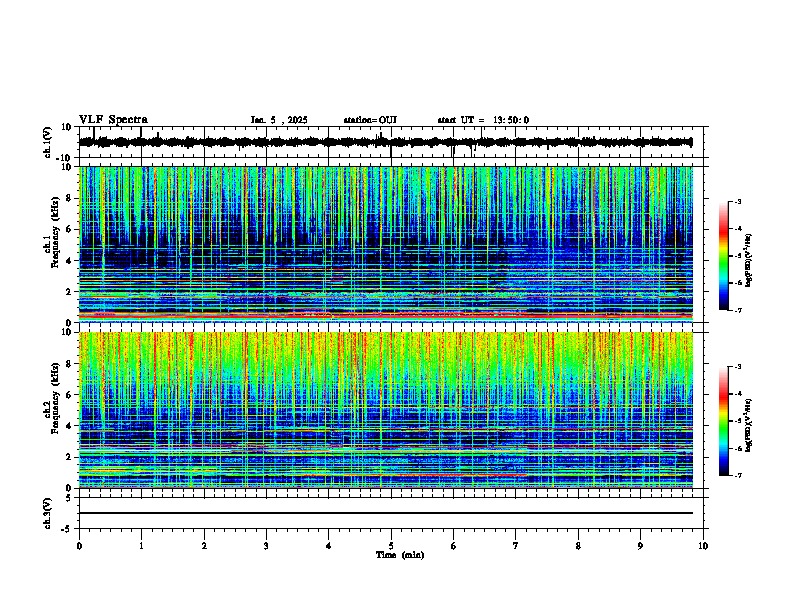This screenshot has width=792, height=612.
Task: Click the "ch.3(V)" axis label
Action: click(47, 514)
